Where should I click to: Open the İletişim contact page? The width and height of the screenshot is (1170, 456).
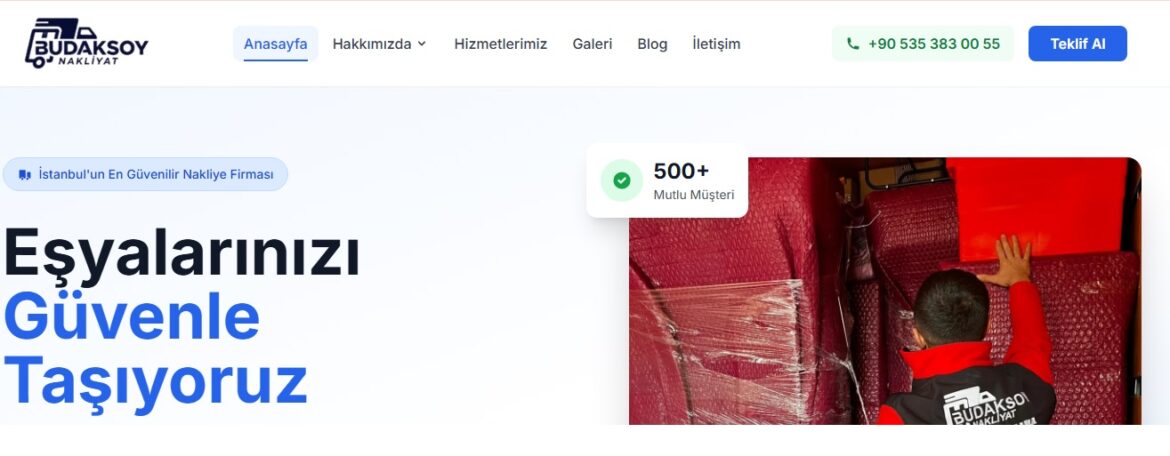(716, 44)
